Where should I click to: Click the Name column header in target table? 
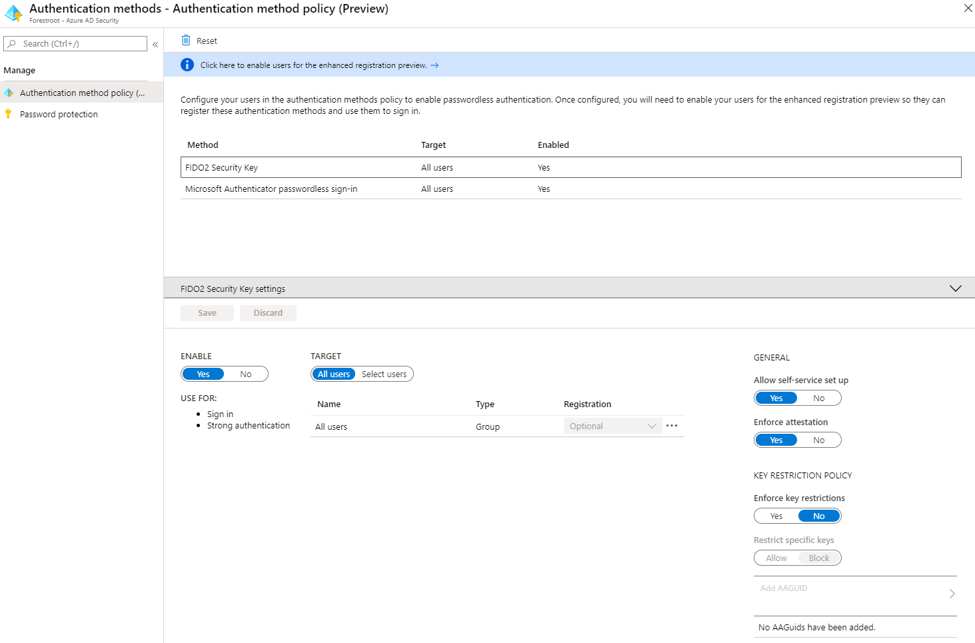(329, 404)
